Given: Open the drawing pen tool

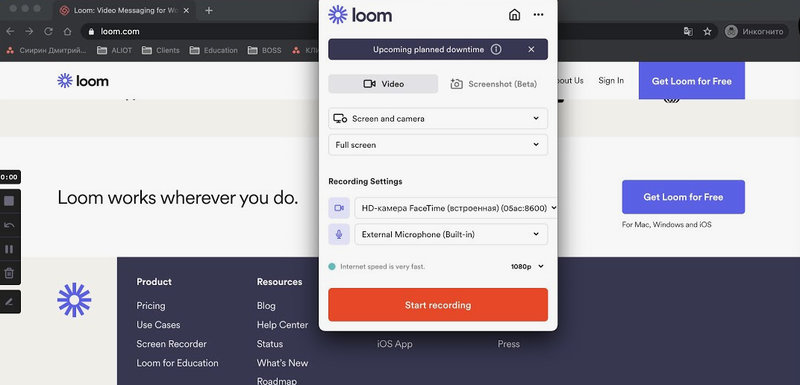Looking at the screenshot, I should (9, 302).
